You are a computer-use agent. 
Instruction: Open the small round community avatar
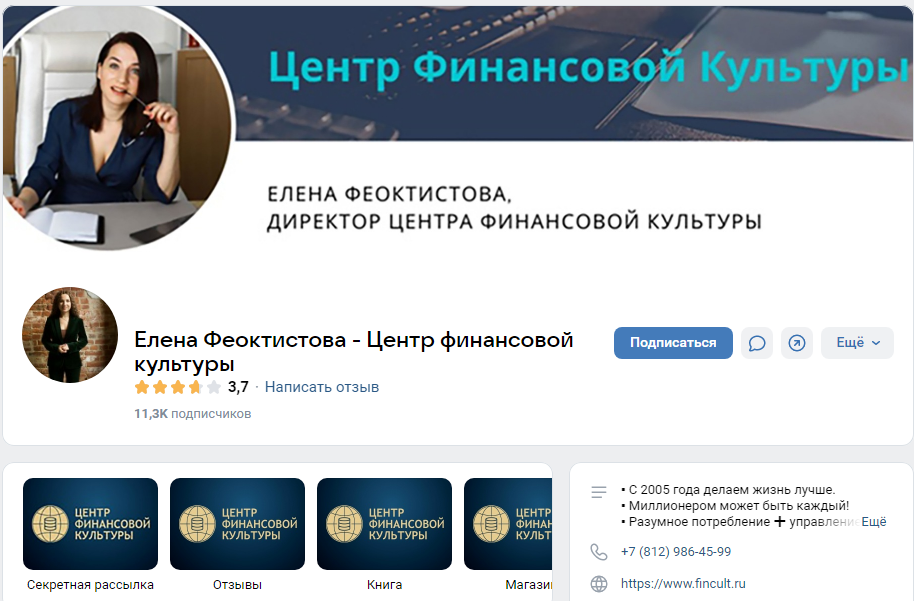[x=70, y=335]
